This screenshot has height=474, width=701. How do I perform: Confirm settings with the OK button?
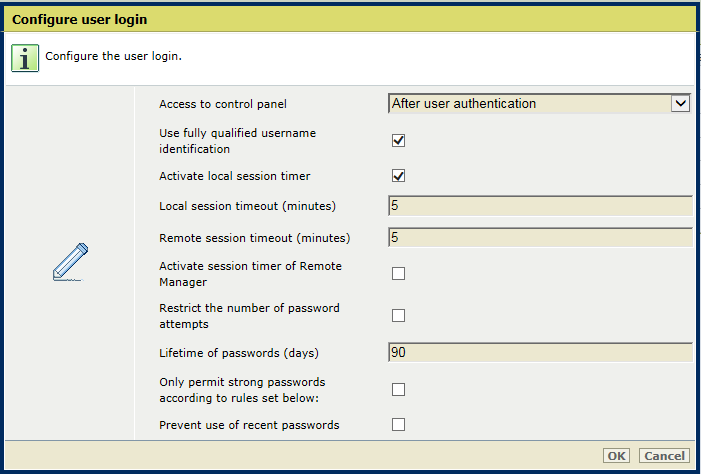617,456
